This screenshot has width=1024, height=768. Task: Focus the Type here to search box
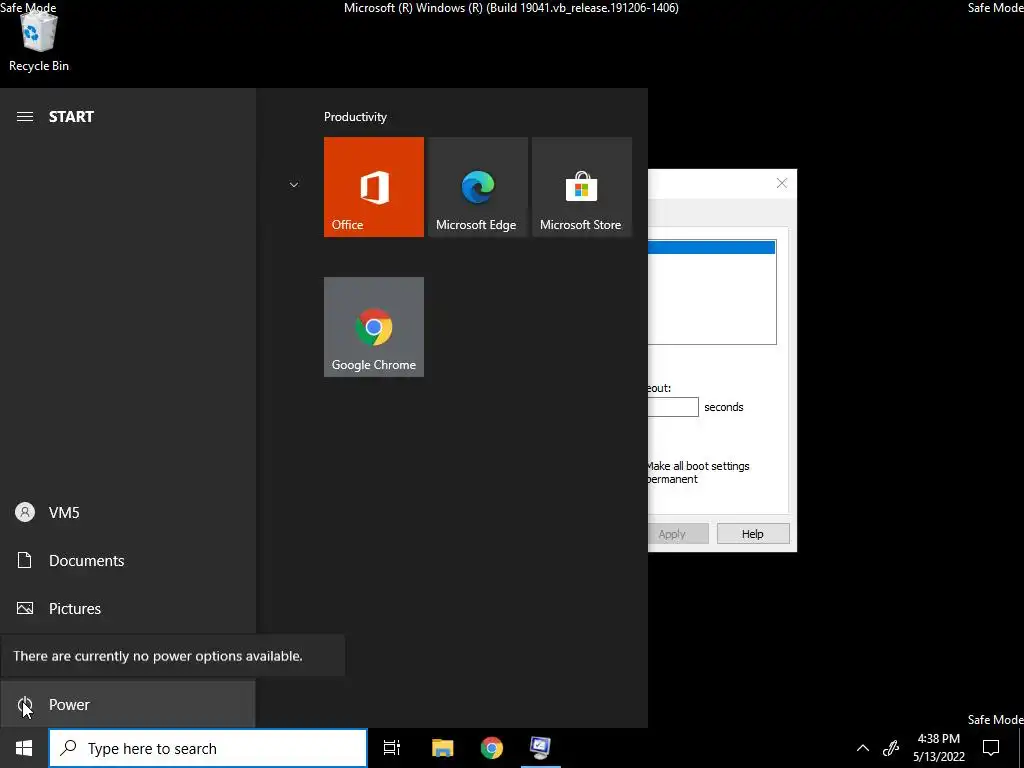208,748
